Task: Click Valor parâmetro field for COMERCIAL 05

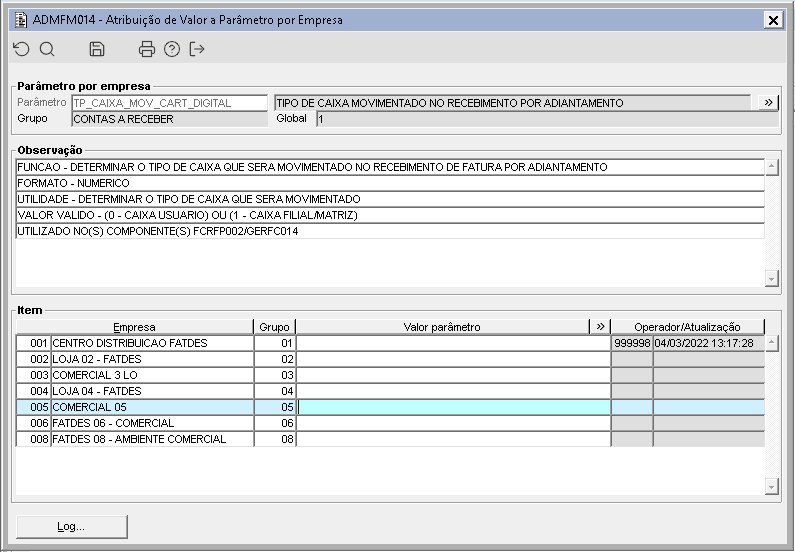Action: point(454,407)
